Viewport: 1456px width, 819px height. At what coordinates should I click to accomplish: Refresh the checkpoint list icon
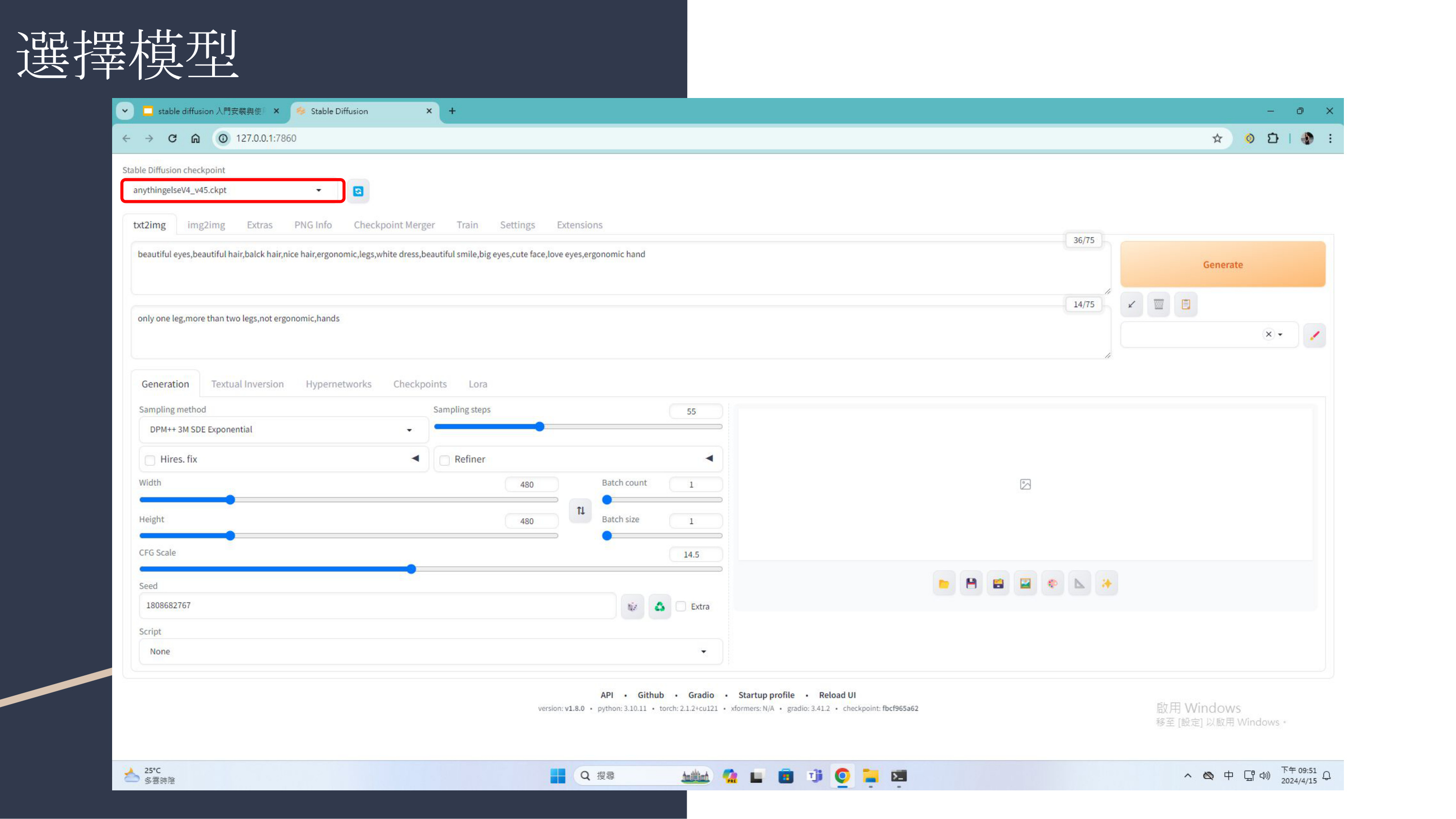coord(358,191)
